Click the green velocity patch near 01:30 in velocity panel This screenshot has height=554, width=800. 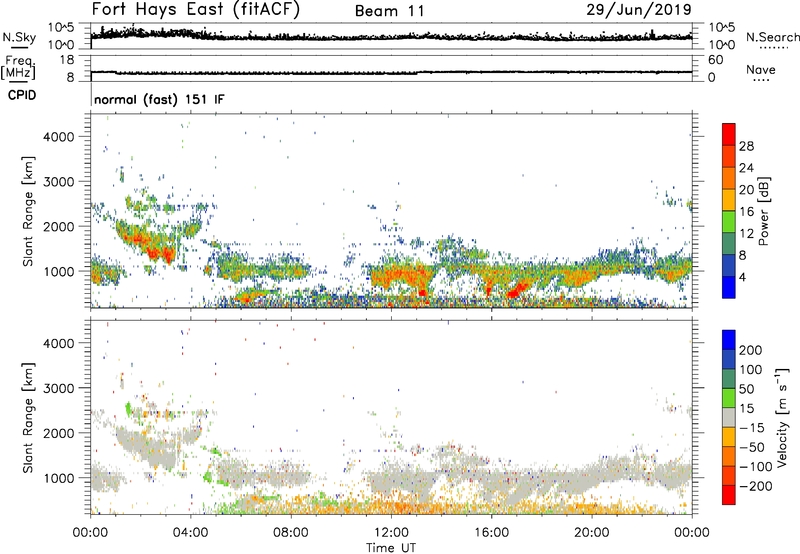click(x=128, y=409)
